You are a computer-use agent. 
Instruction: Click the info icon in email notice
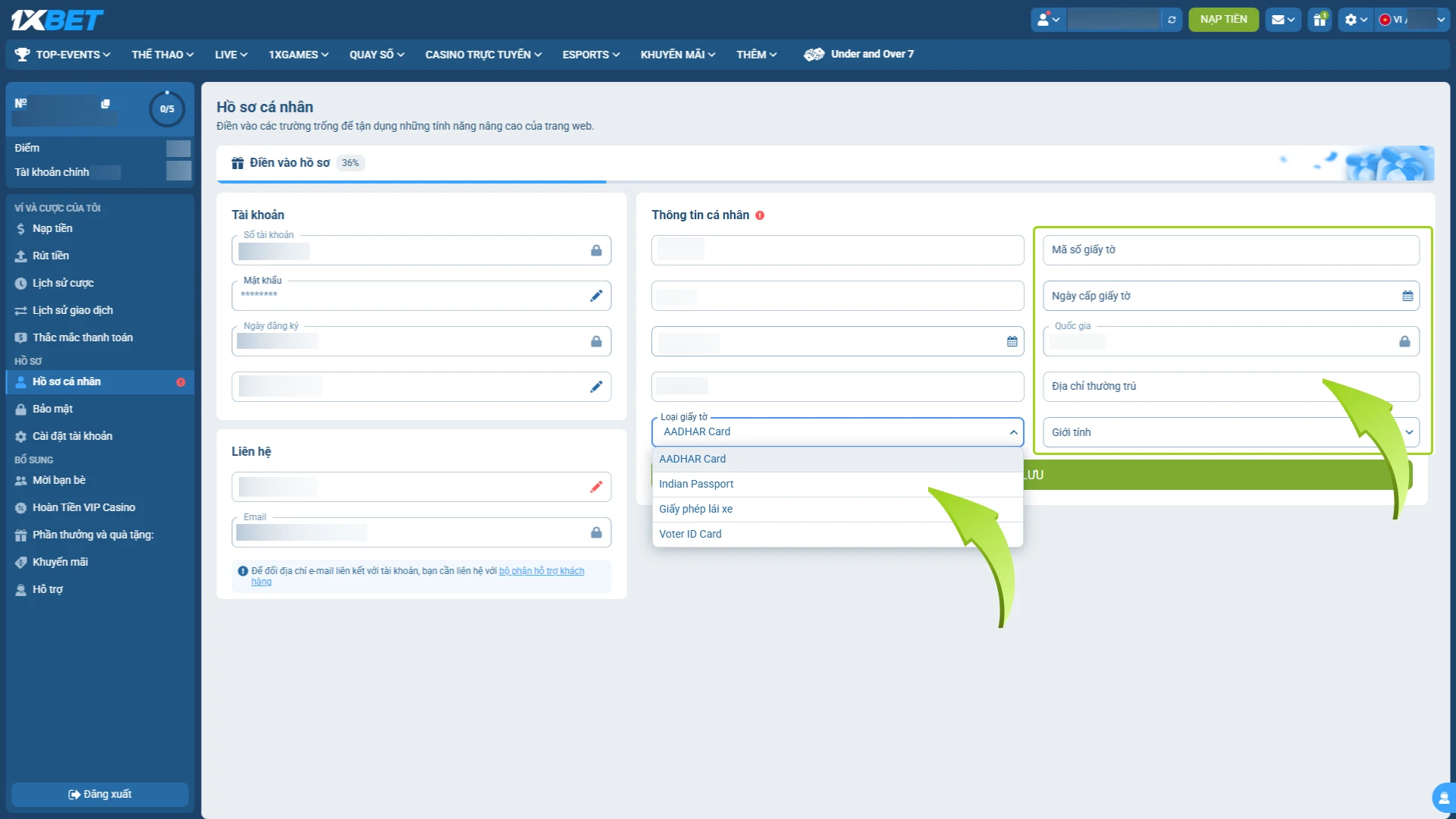coord(243,571)
